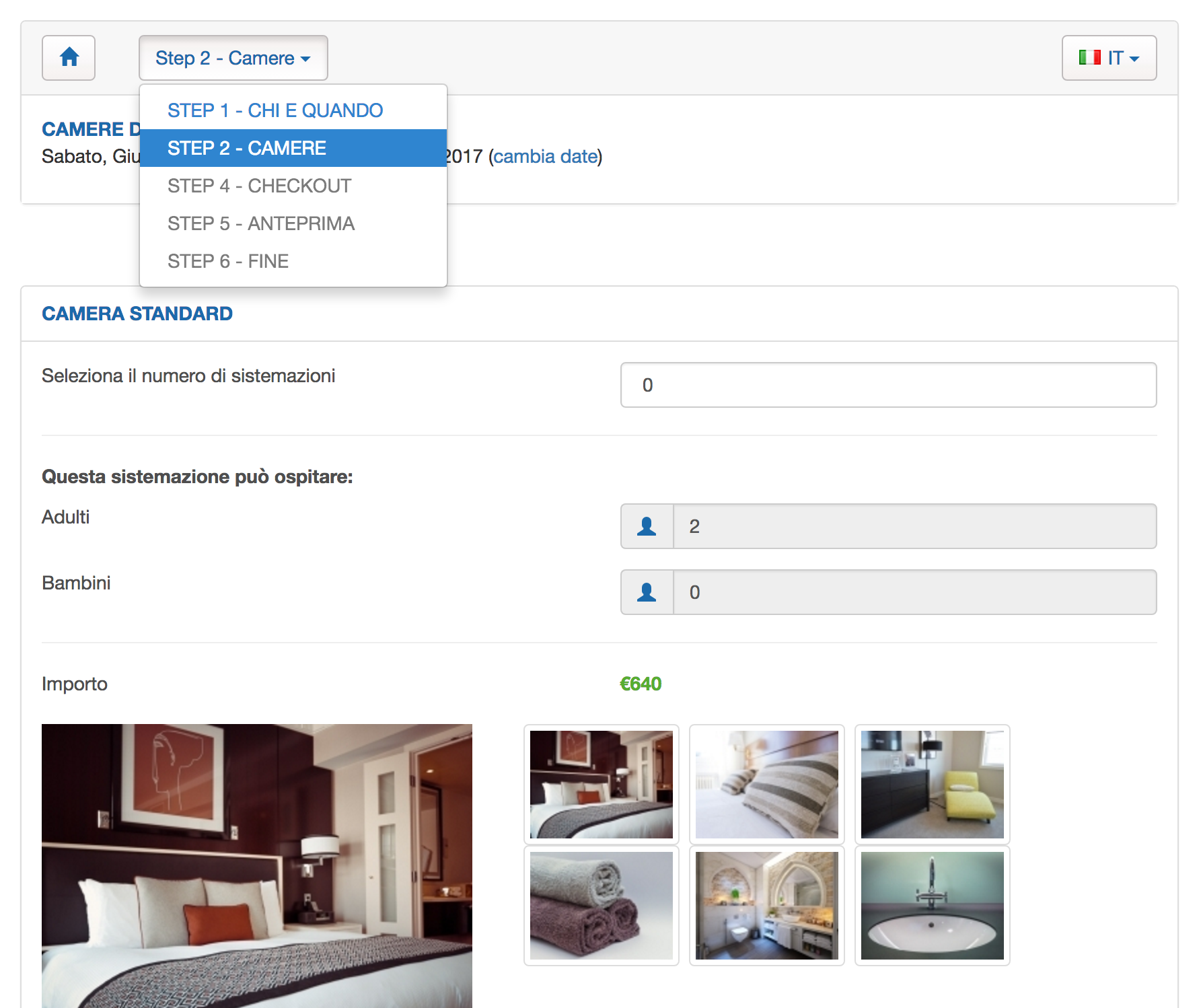Select Step 1 - Chi e Quando
Image resolution: width=1199 pixels, height=1008 pixels.
275,110
